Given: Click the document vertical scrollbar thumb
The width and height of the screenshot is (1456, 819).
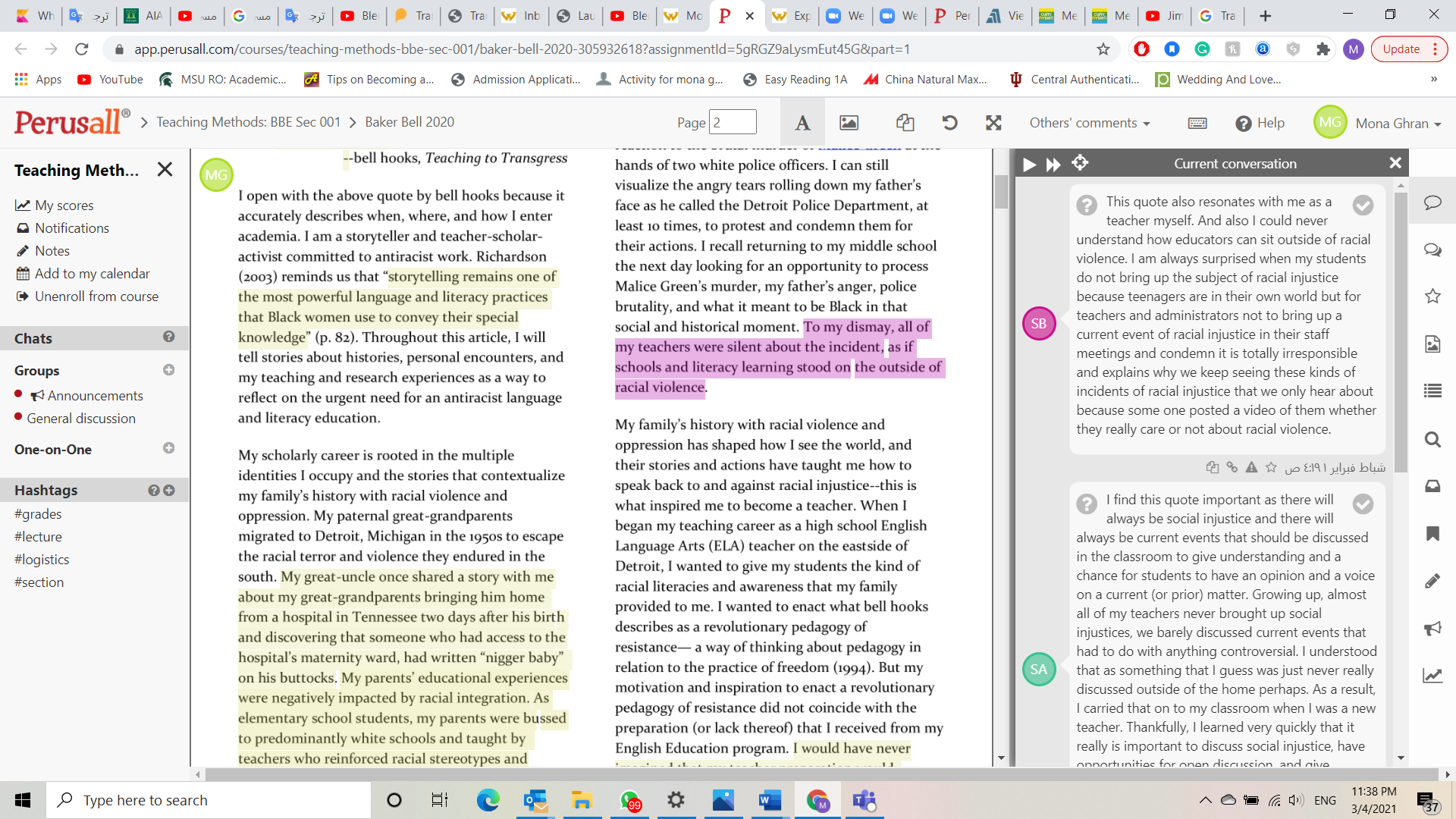Looking at the screenshot, I should 1001,191.
